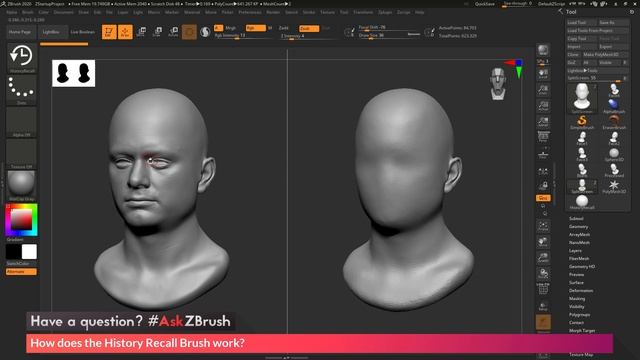This screenshot has width=640, height=360.
Task: Open the MatCap Gray material picker
Action: pos(21,186)
